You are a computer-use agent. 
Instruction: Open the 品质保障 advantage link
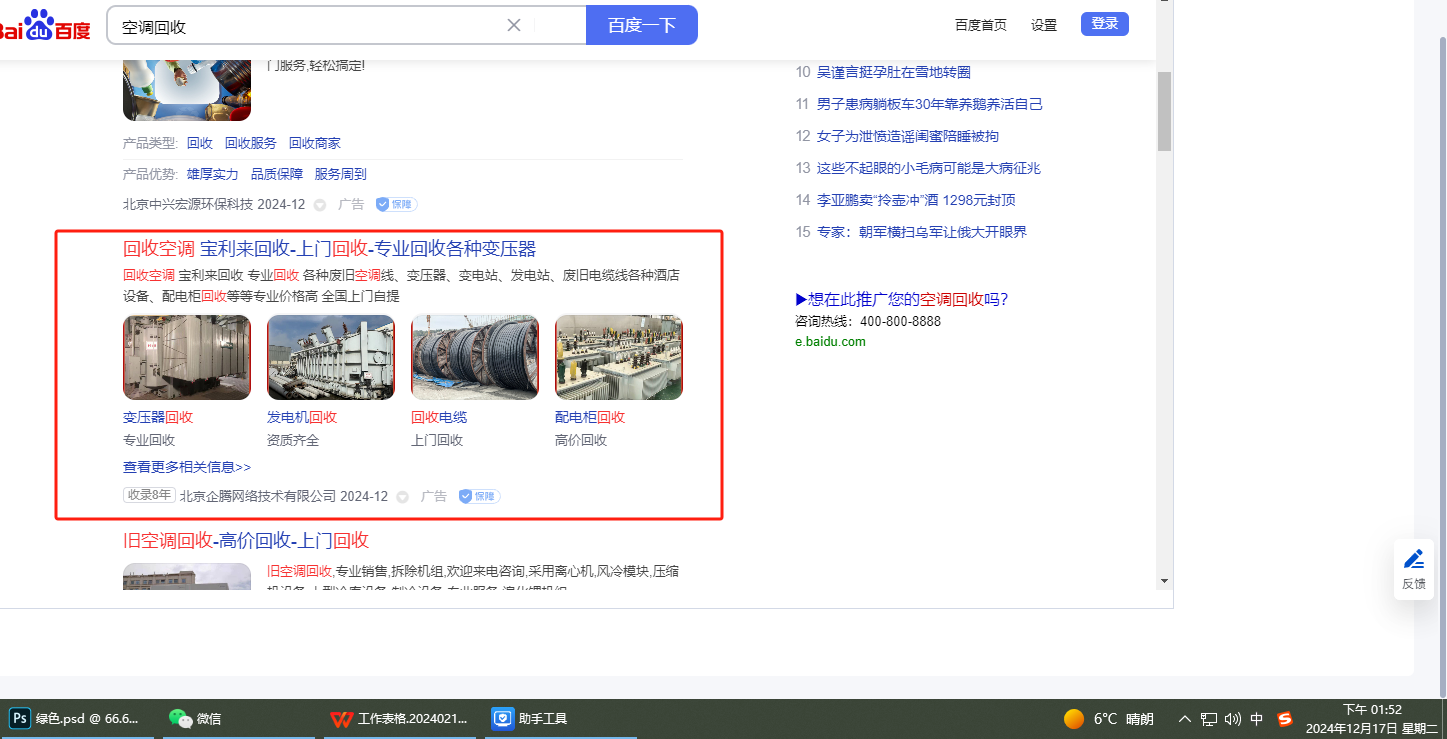277,174
